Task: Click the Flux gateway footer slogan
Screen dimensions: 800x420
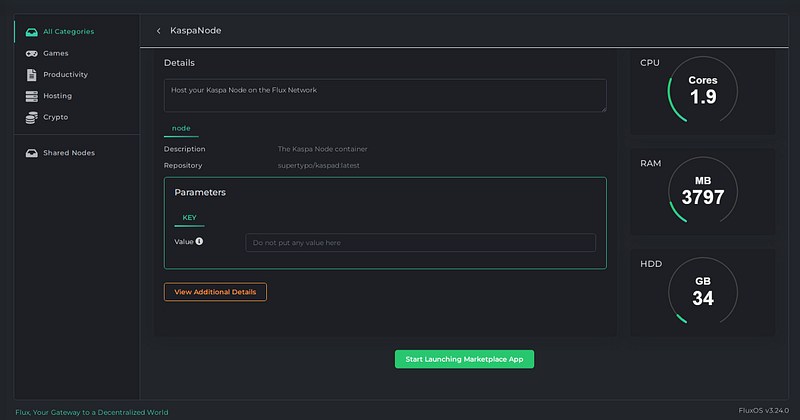Action: pos(92,412)
